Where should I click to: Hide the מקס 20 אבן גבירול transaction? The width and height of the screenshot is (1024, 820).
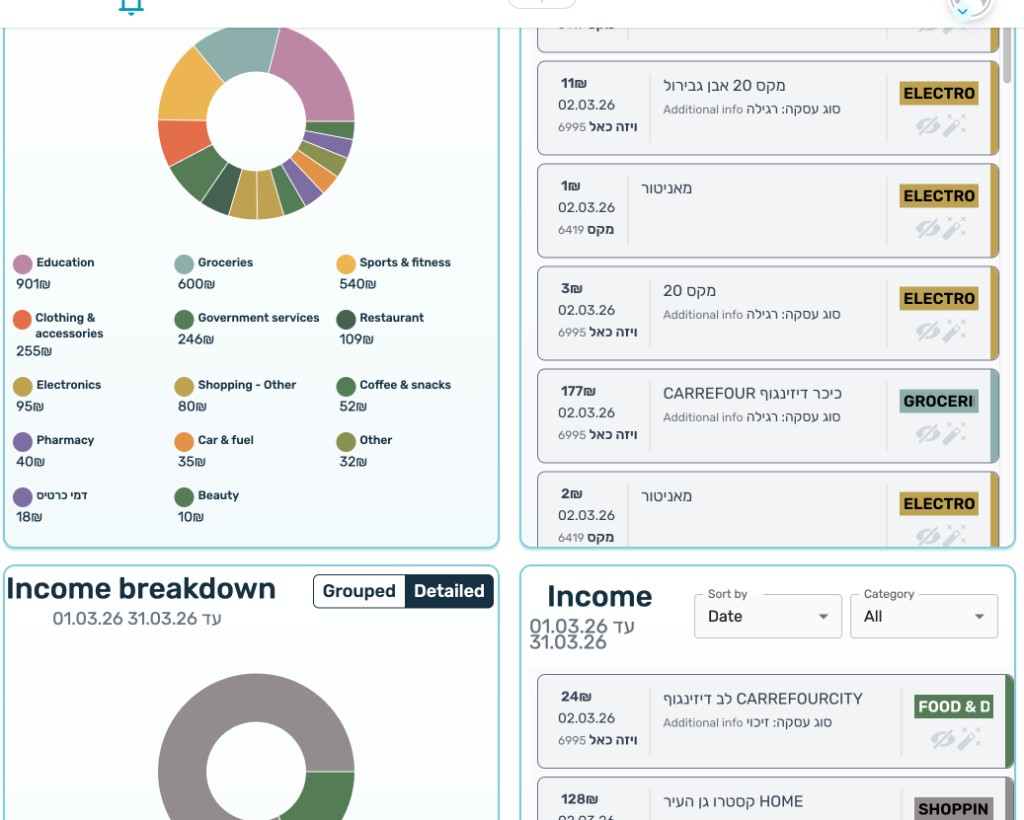[x=928, y=126]
